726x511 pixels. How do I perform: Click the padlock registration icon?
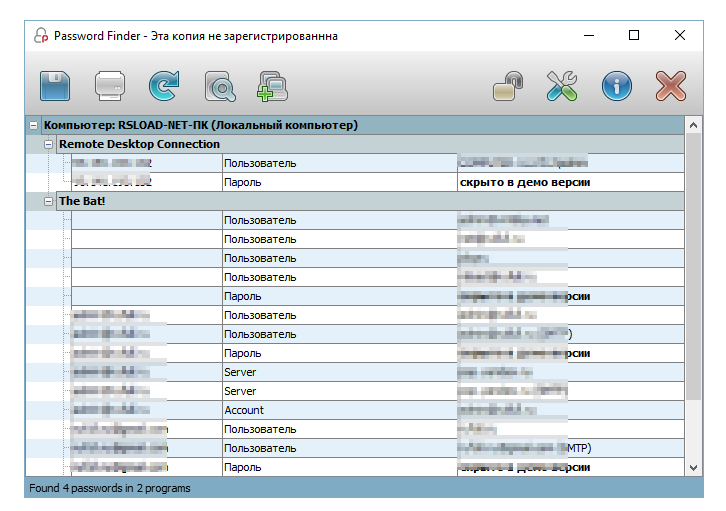pyautogui.click(x=508, y=86)
